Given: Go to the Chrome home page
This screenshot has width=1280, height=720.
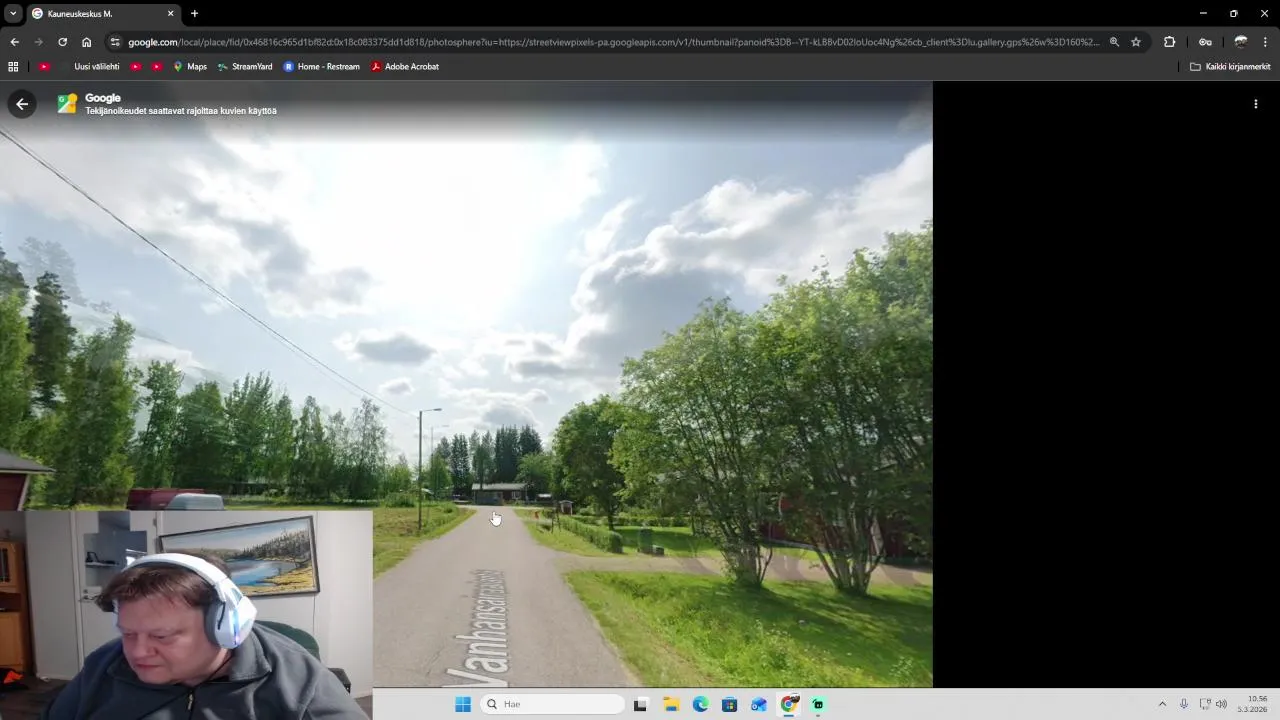Looking at the screenshot, I should [87, 42].
